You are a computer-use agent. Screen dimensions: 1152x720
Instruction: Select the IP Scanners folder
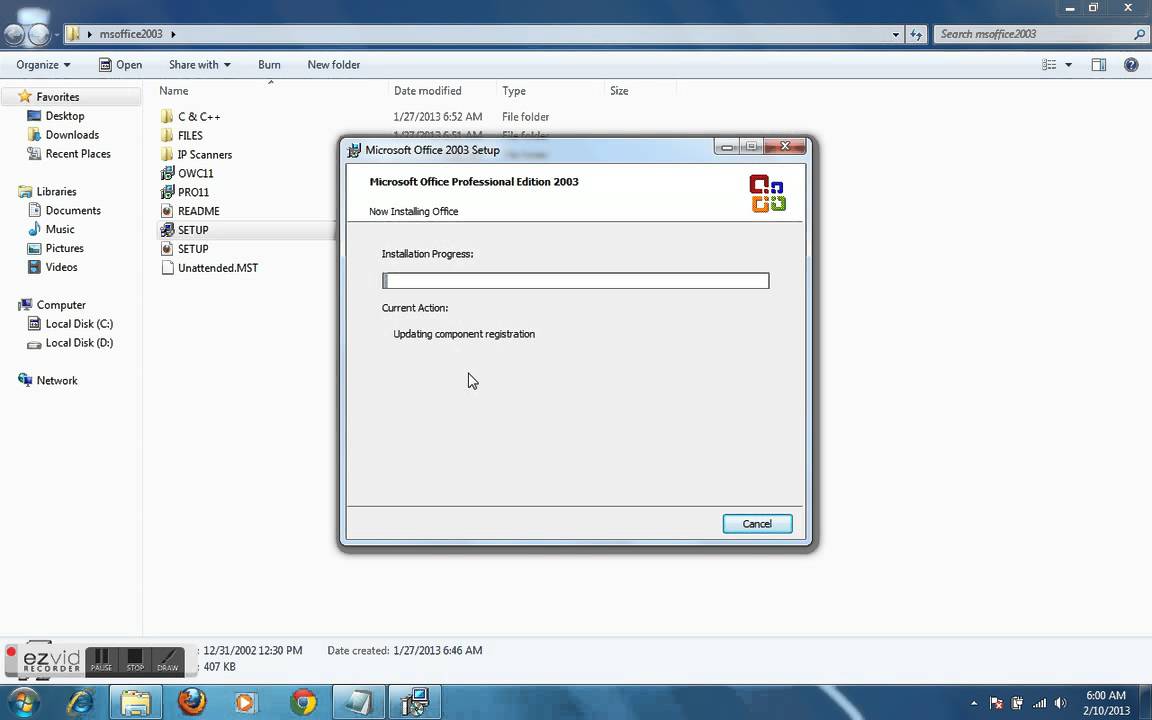(196, 154)
